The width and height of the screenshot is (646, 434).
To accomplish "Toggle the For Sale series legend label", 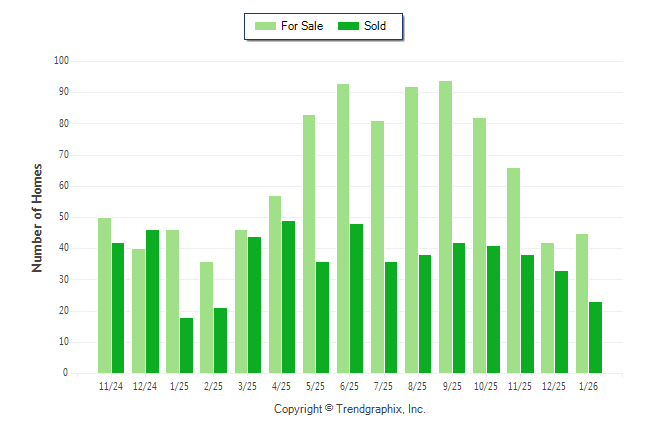I will click(x=303, y=26).
